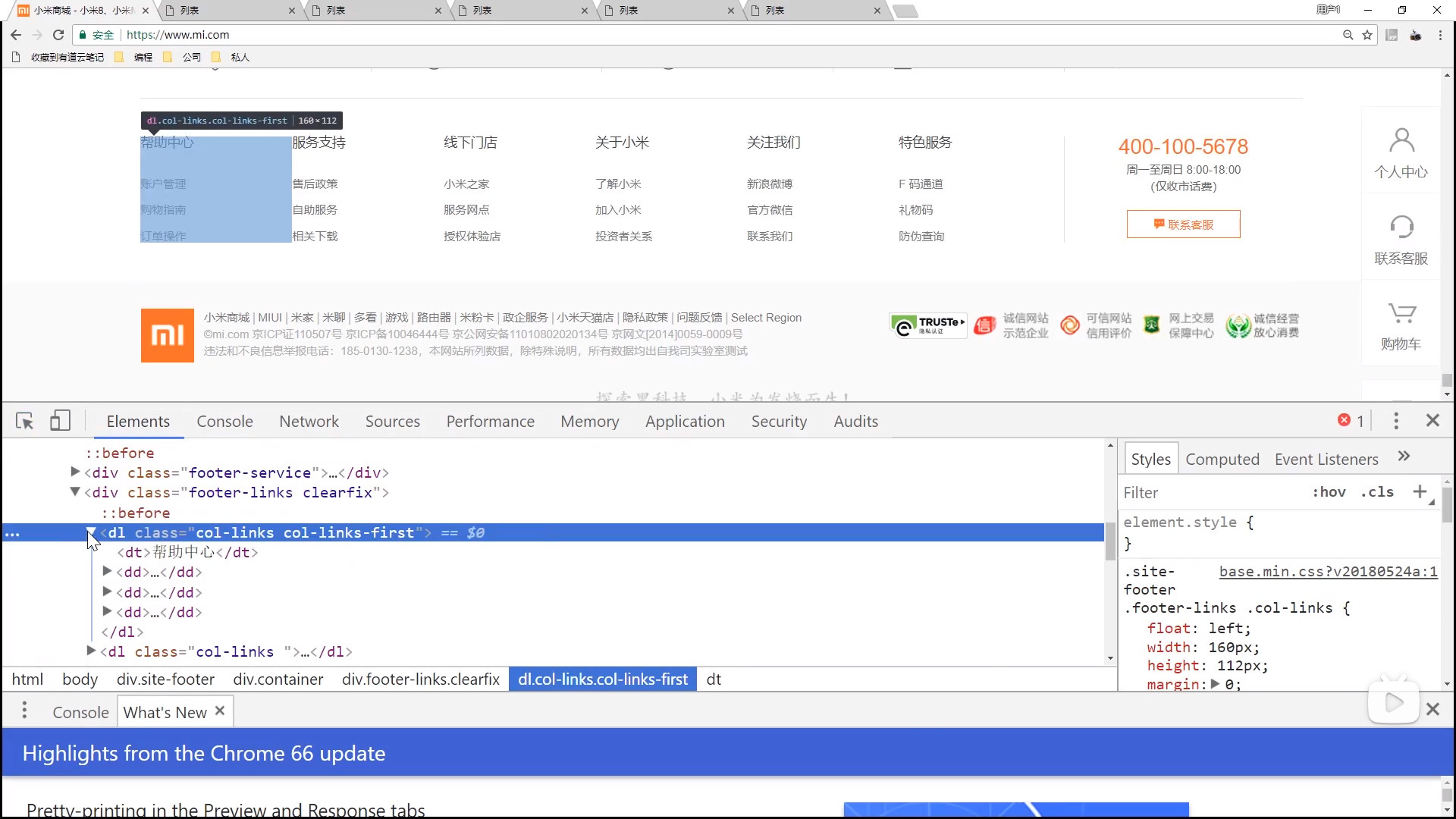Expand the footer-service div node
The image size is (1456, 819).
click(75, 472)
